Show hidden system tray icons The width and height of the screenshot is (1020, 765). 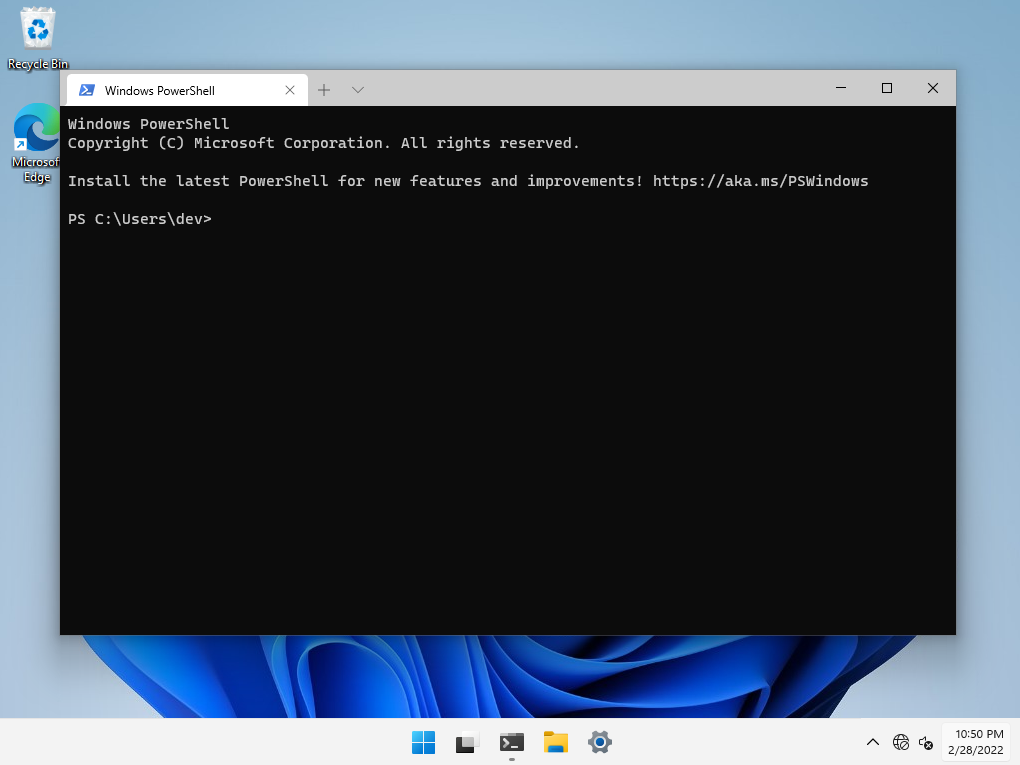coord(873,742)
